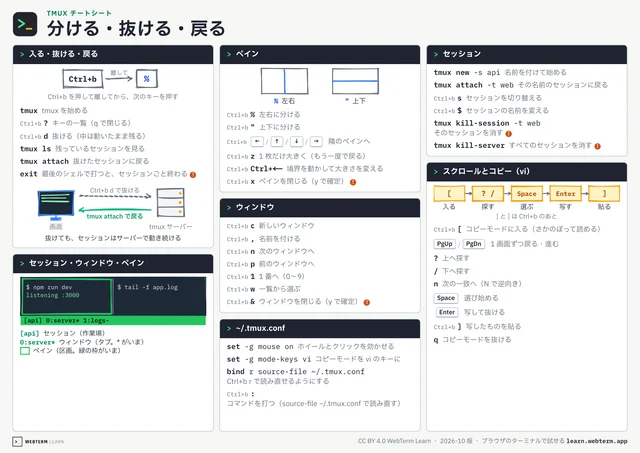Click the "set -g mode-keys vi" line

pos(313,360)
